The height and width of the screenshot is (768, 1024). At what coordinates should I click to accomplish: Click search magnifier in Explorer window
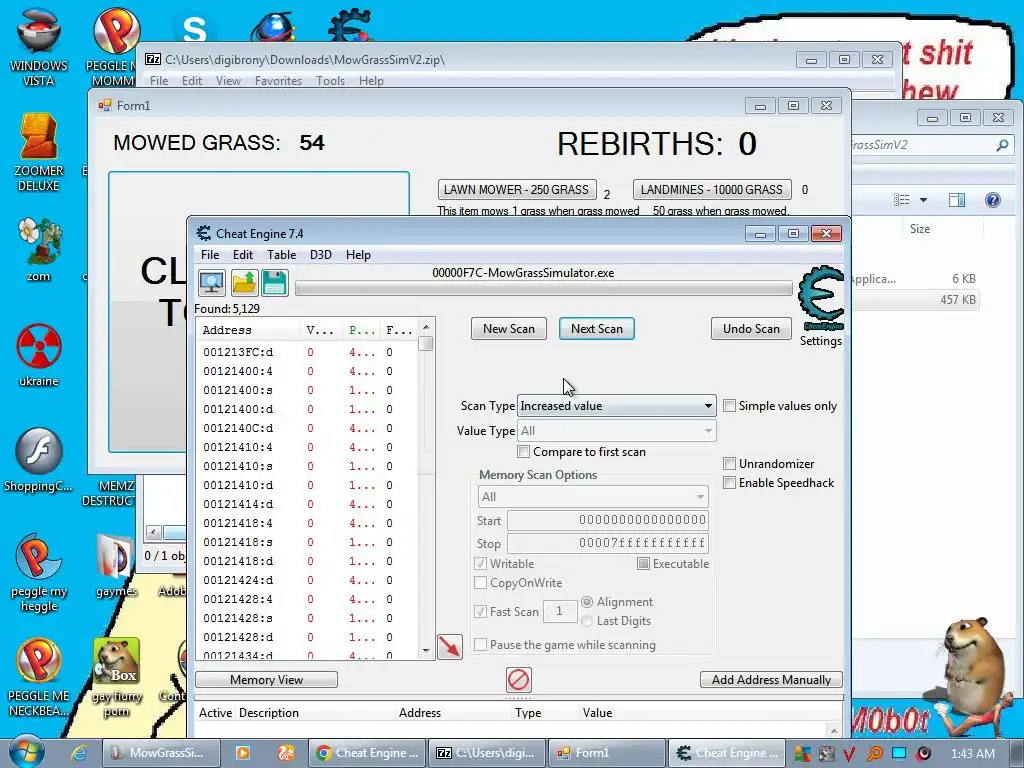point(1002,145)
